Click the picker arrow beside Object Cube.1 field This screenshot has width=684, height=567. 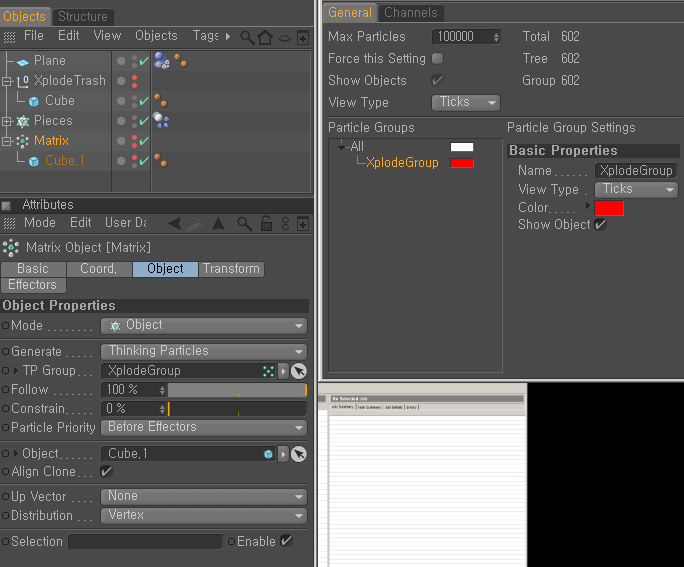(x=299, y=454)
